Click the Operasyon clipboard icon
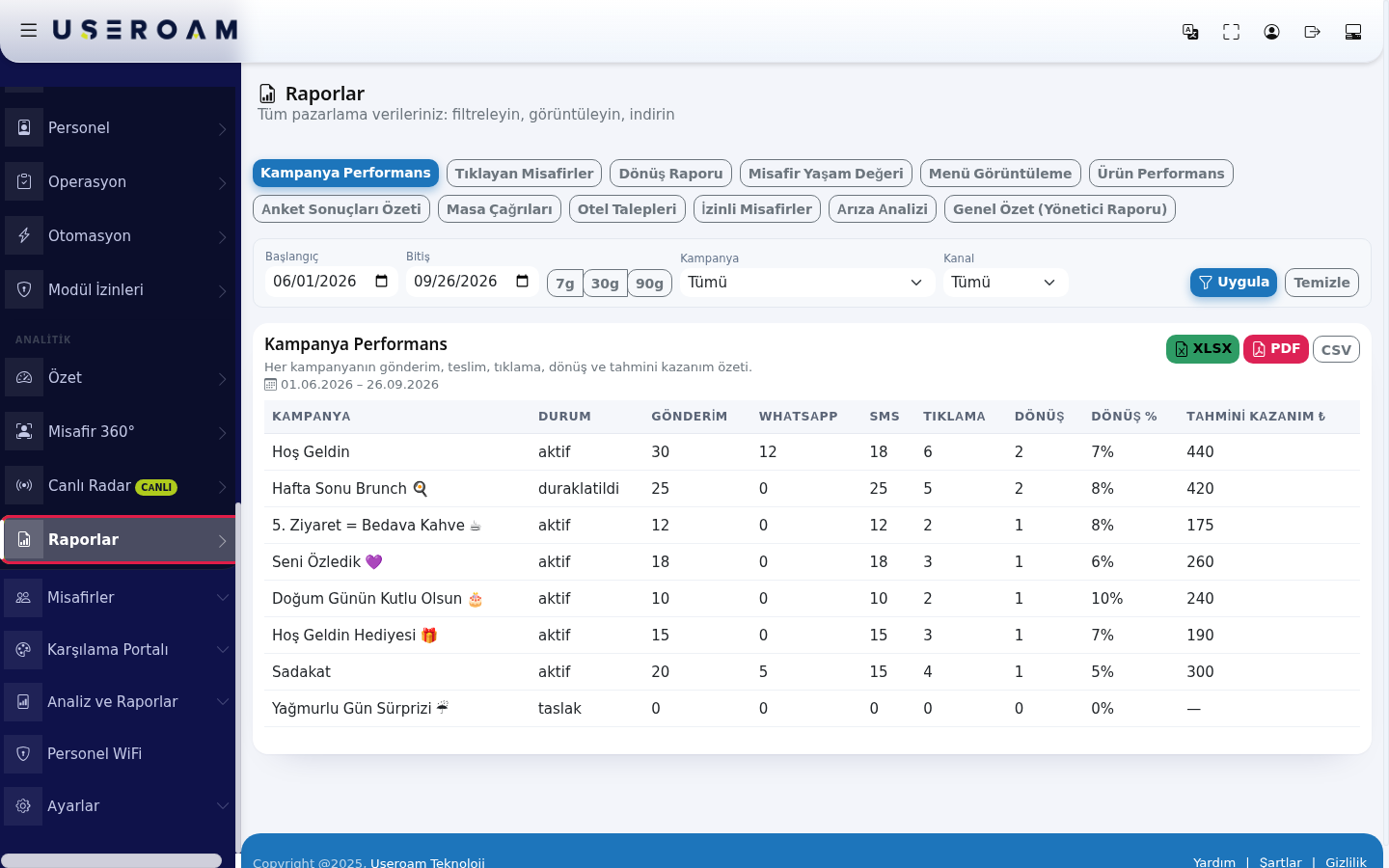Viewport: 1389px width, 868px height. 24,181
